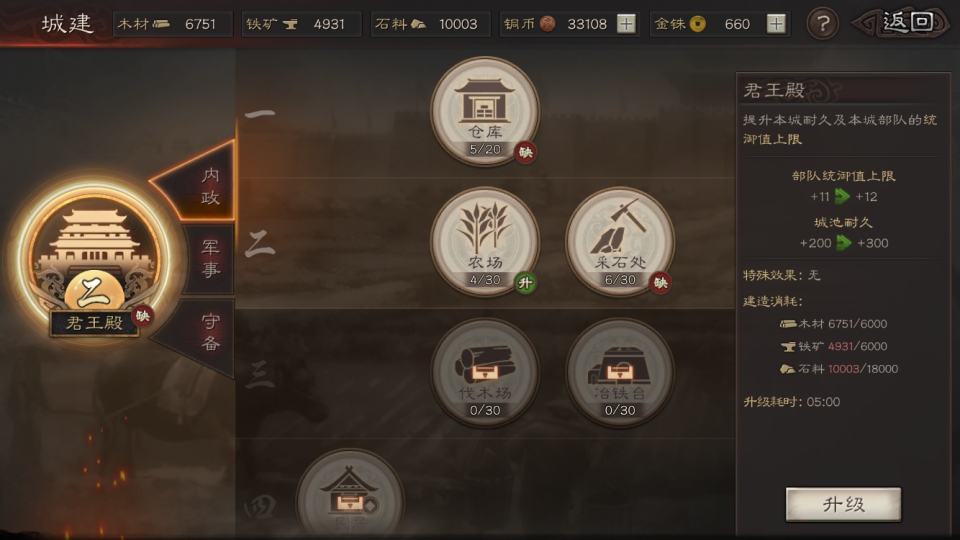The height and width of the screenshot is (540, 960).
Task: Click the 石料 resource counter
Action: 430,24
